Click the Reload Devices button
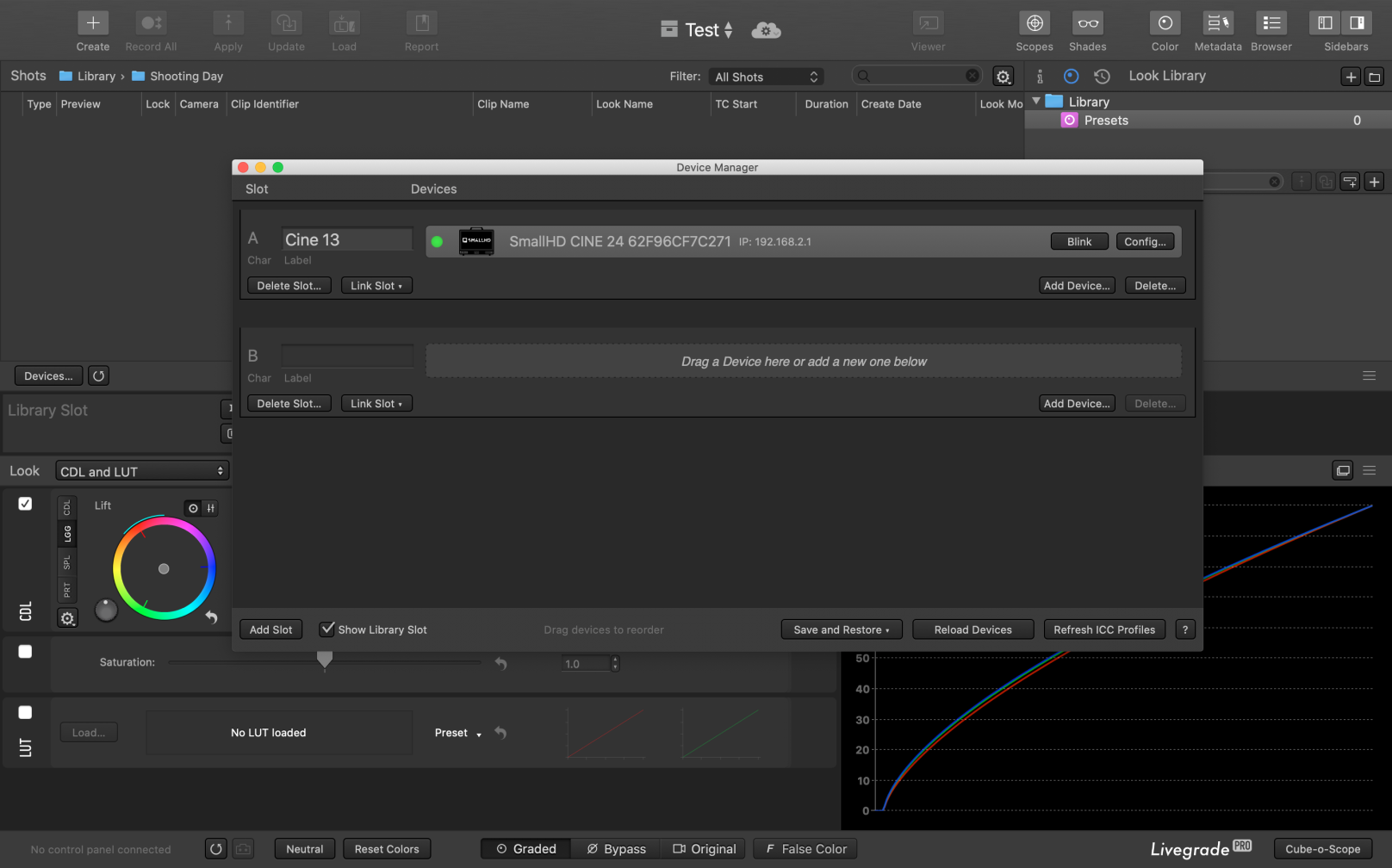1392x868 pixels. pos(973,629)
